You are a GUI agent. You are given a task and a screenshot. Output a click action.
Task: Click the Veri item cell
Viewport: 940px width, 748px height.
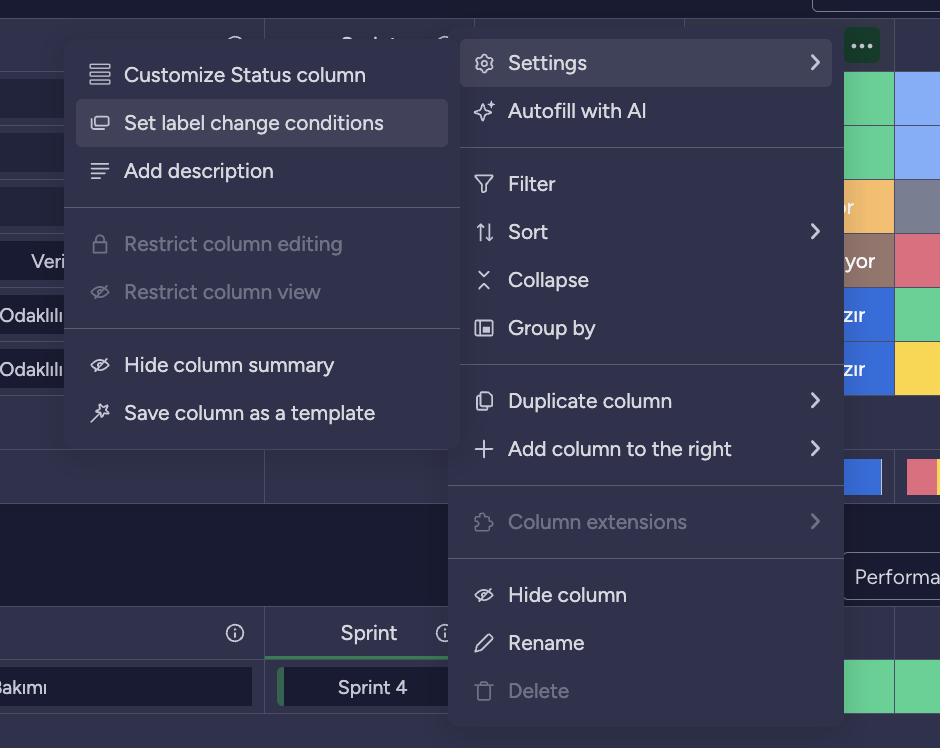pyautogui.click(x=32, y=261)
